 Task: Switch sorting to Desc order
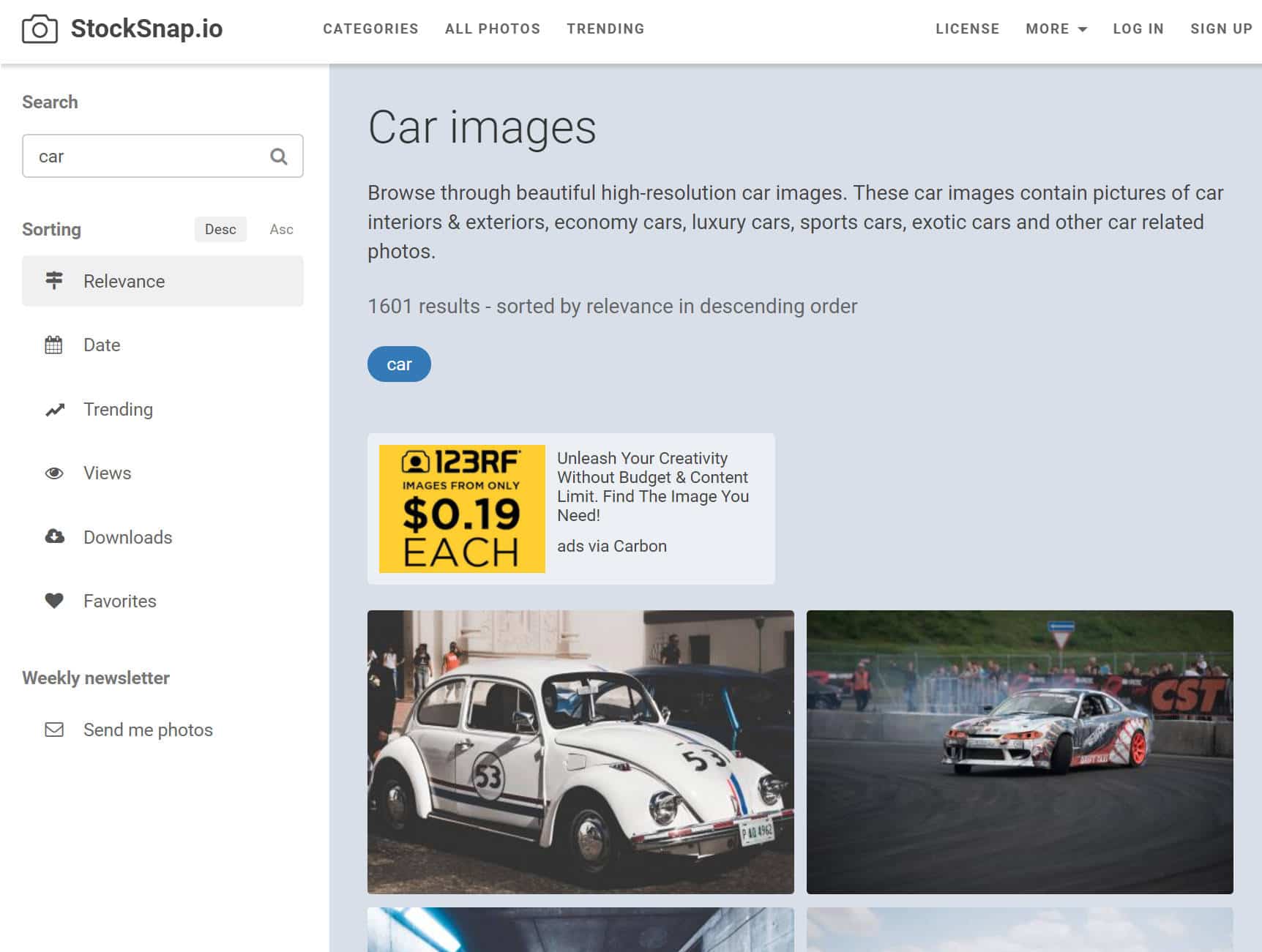coord(220,230)
